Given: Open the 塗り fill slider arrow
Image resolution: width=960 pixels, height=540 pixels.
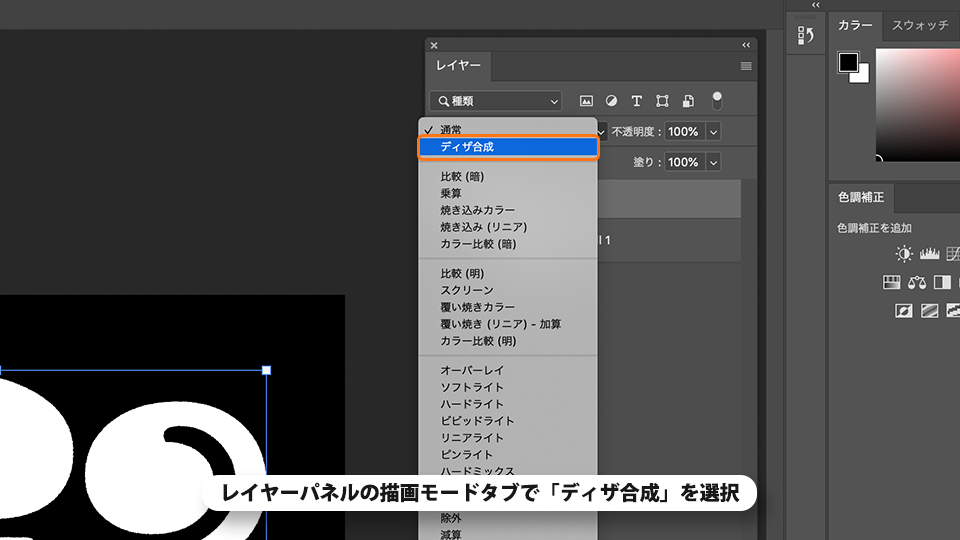Looking at the screenshot, I should tap(713, 162).
